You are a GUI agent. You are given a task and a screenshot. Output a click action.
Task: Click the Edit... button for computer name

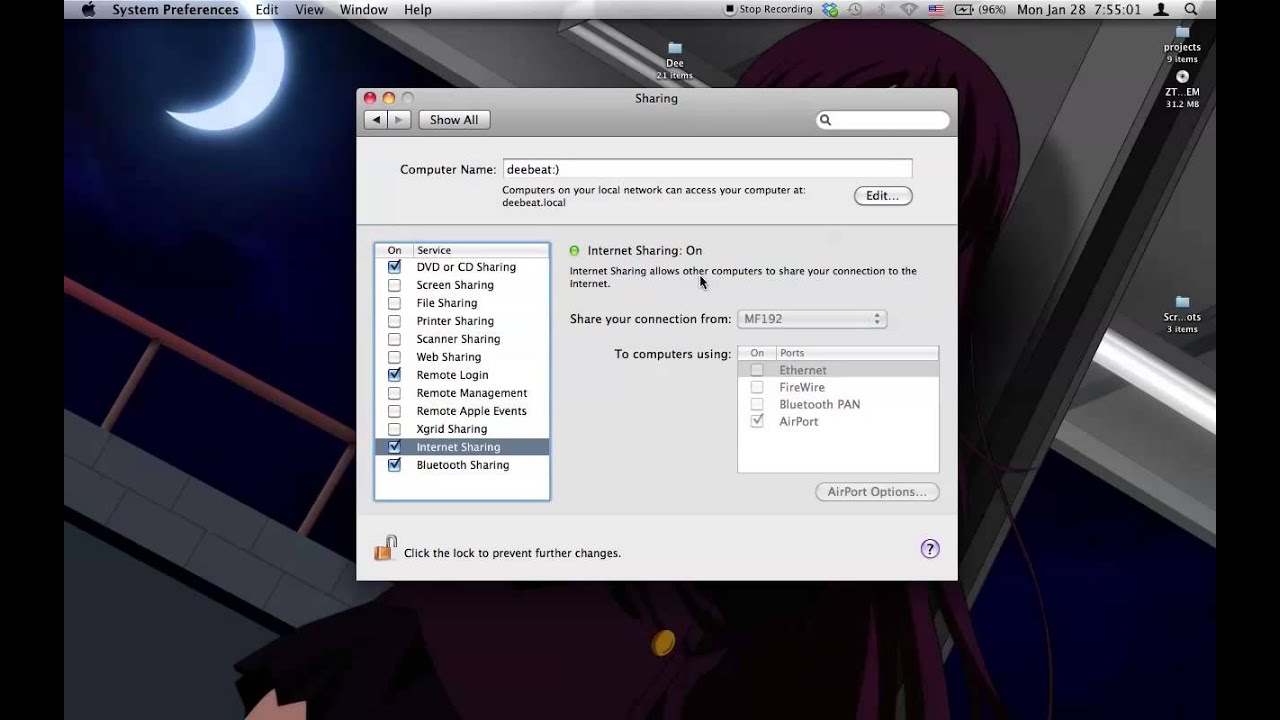pos(883,196)
